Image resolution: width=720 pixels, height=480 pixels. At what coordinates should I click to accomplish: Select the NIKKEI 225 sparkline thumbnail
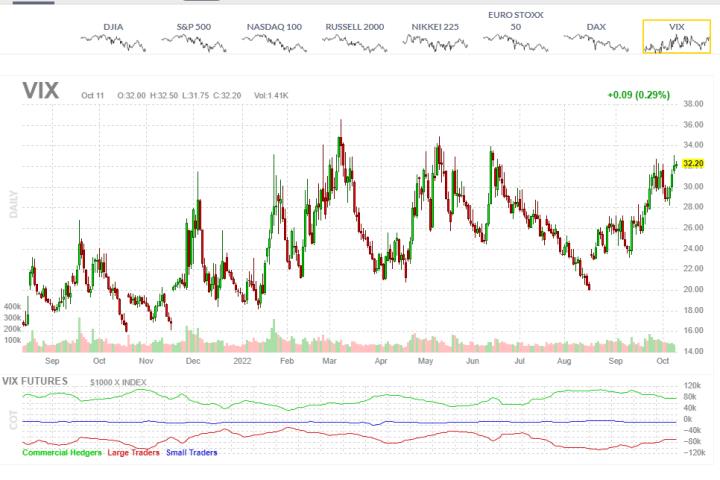[436, 38]
